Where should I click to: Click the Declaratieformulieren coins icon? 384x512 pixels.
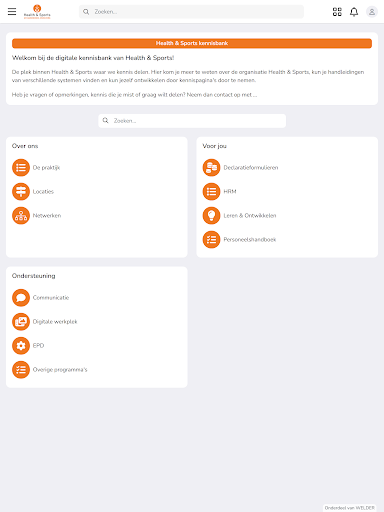pos(211,167)
